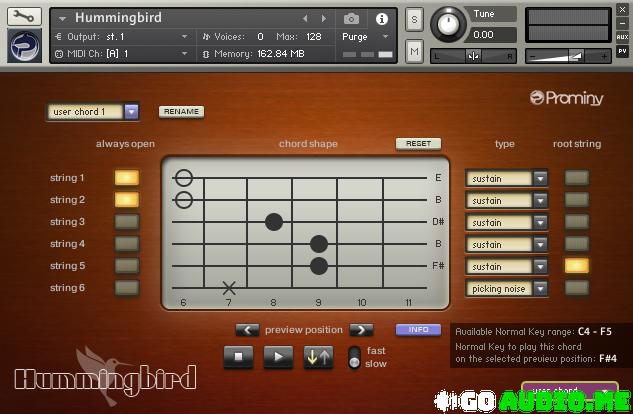Move preview position right

click(361, 330)
